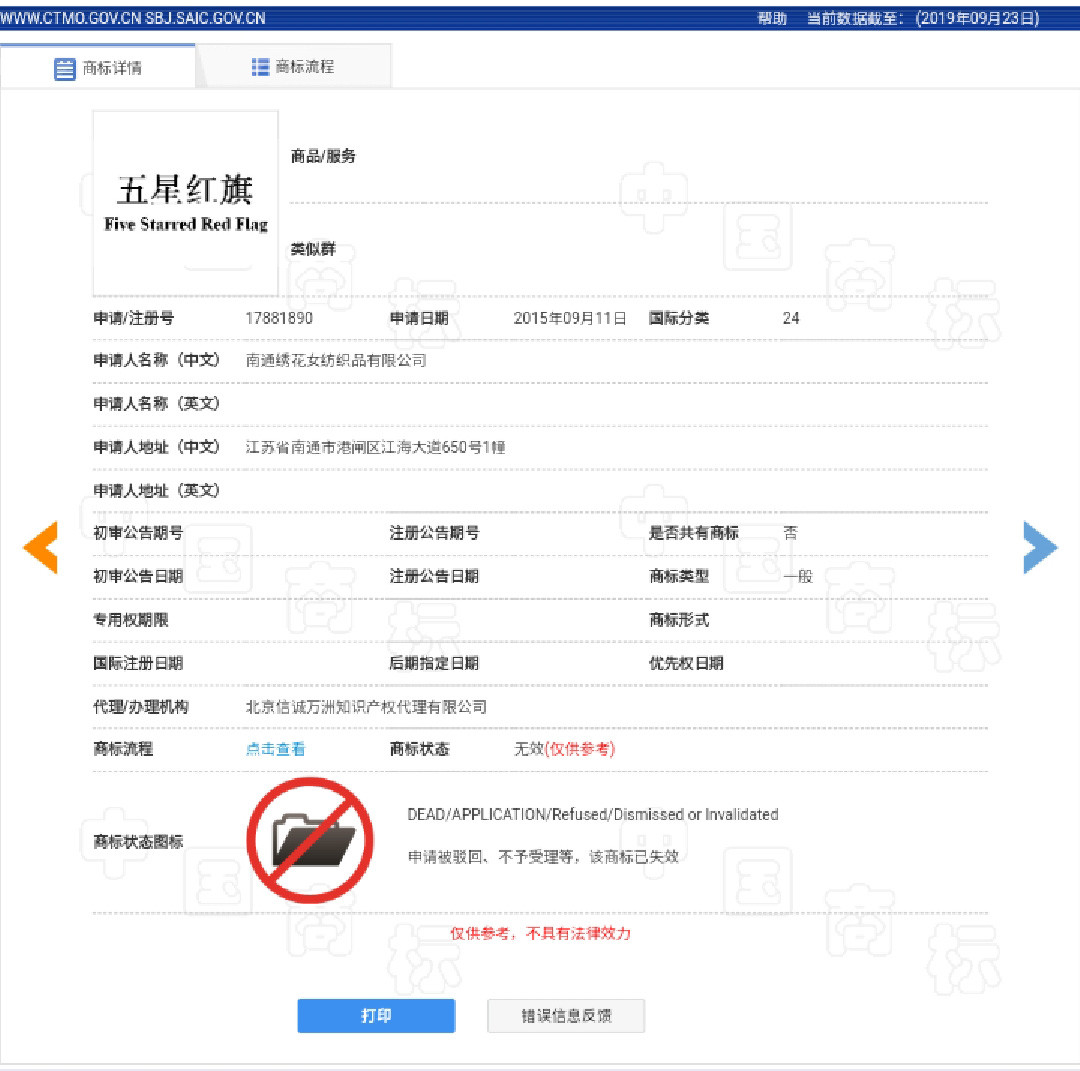
Task: Click the red prohibition symbol over the folder
Action: [x=310, y=840]
